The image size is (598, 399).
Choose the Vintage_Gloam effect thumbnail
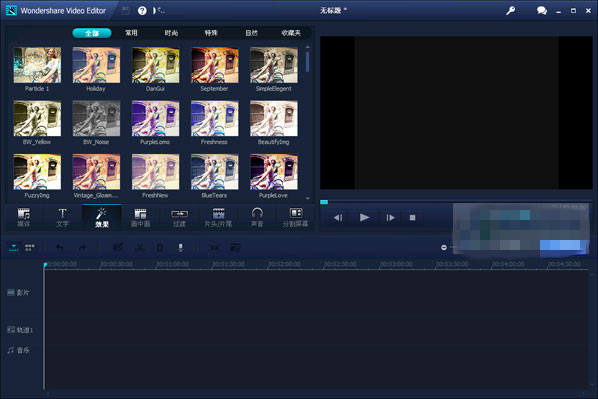point(96,172)
